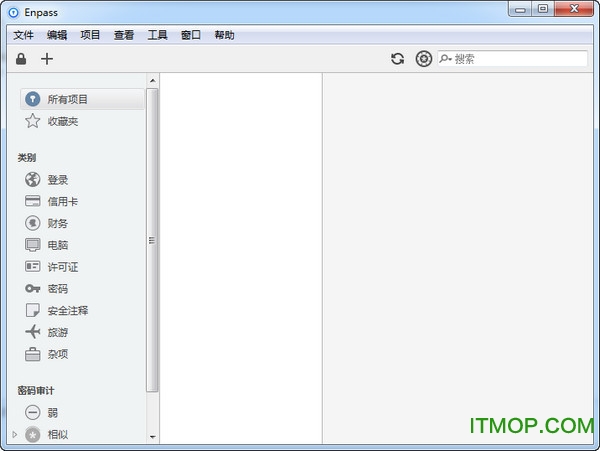Viewport: 600px width, 451px height.
Task: Select 收藏夹 text label
Action: click(x=63, y=121)
